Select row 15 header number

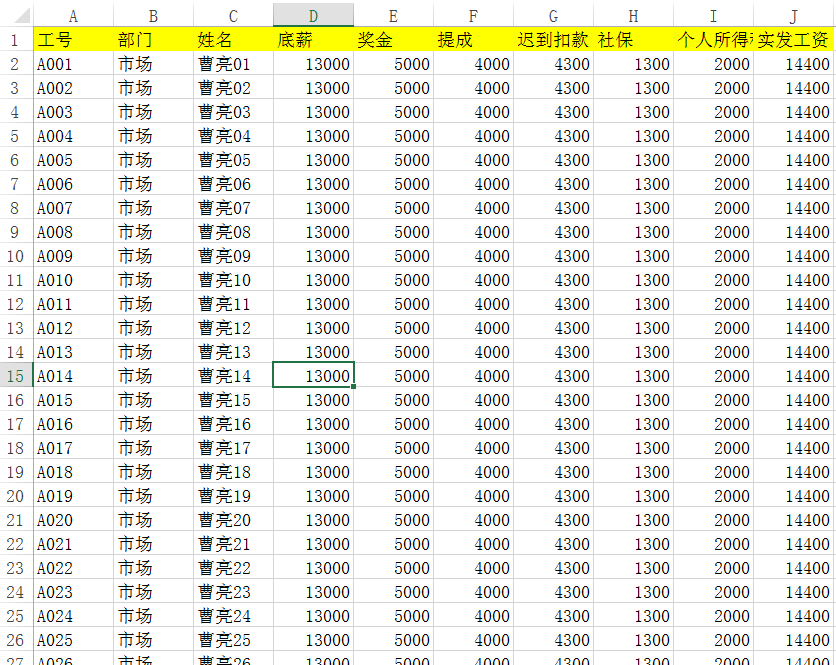(x=16, y=376)
